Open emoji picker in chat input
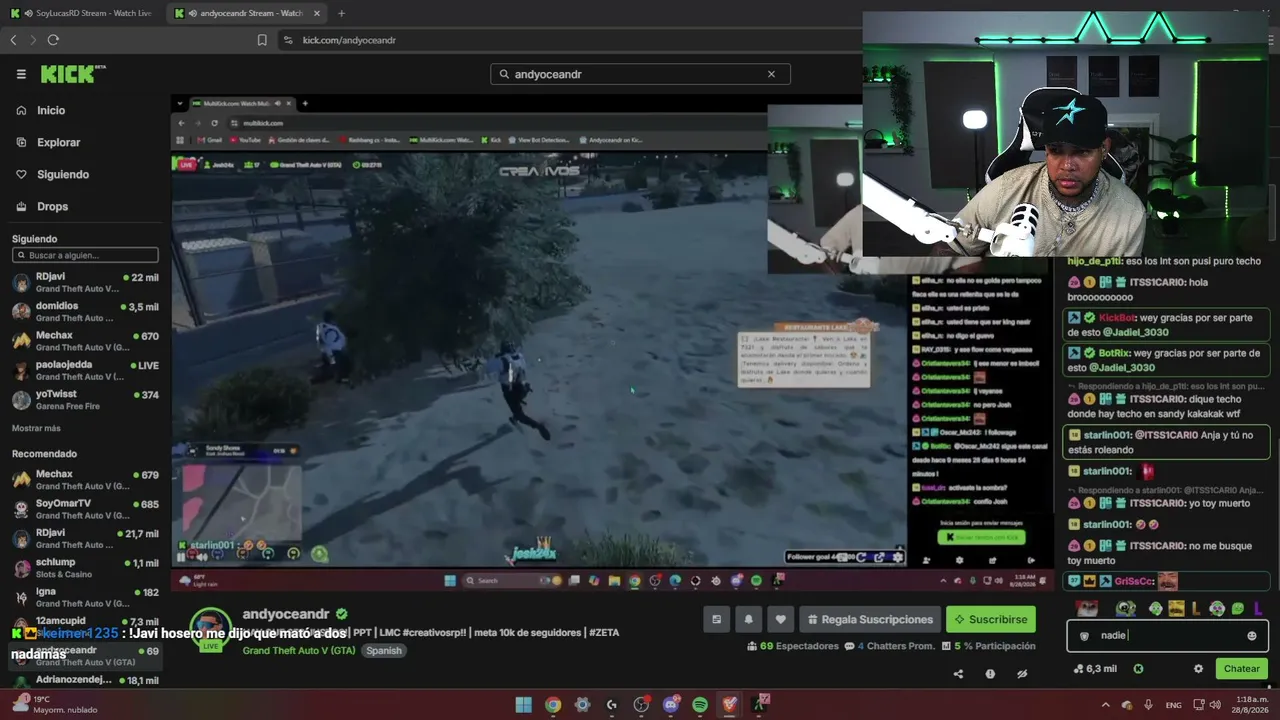Image resolution: width=1280 pixels, height=720 pixels. [x=1251, y=636]
